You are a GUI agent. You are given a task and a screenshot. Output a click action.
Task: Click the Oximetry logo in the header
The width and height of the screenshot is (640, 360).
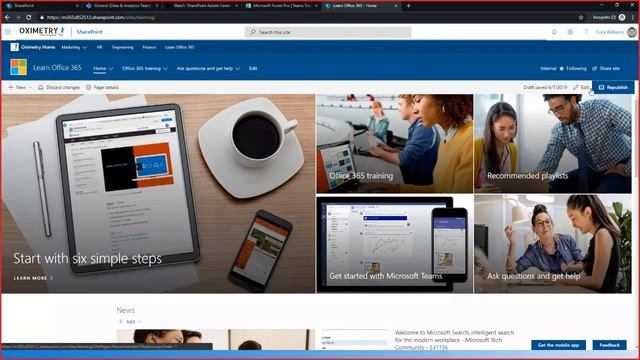42,31
